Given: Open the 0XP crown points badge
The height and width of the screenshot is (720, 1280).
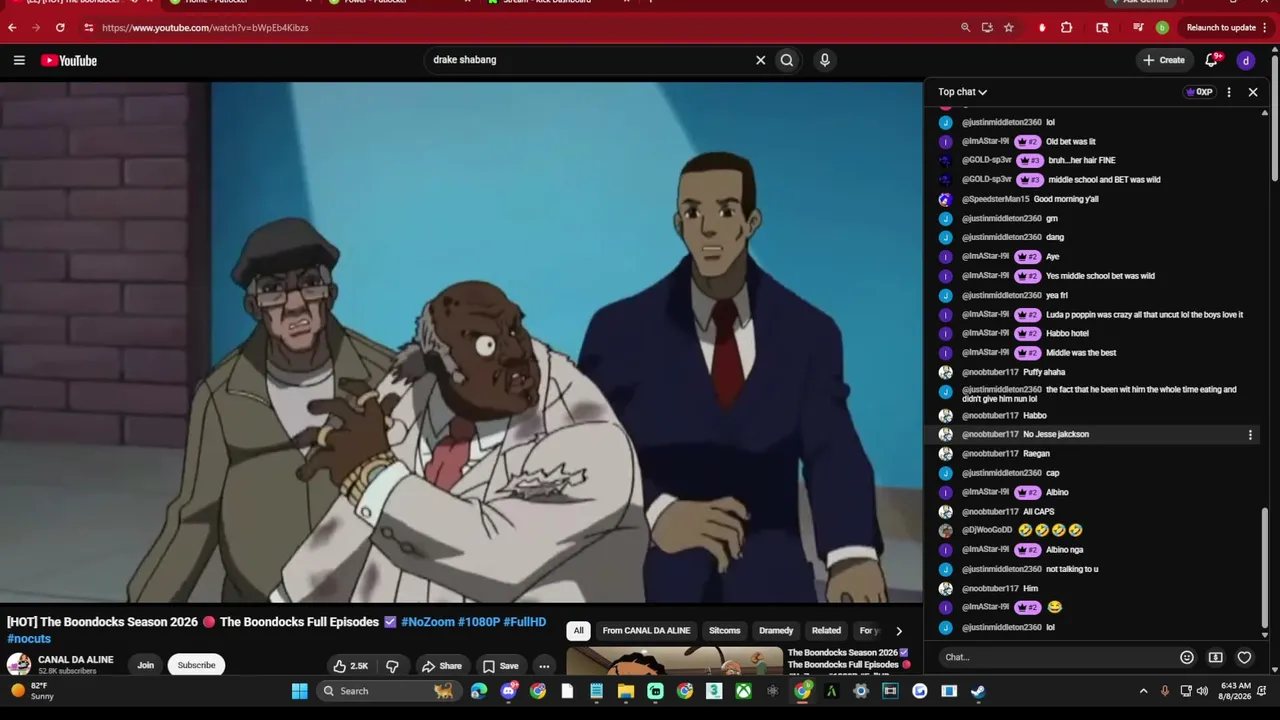Looking at the screenshot, I should 1198,92.
